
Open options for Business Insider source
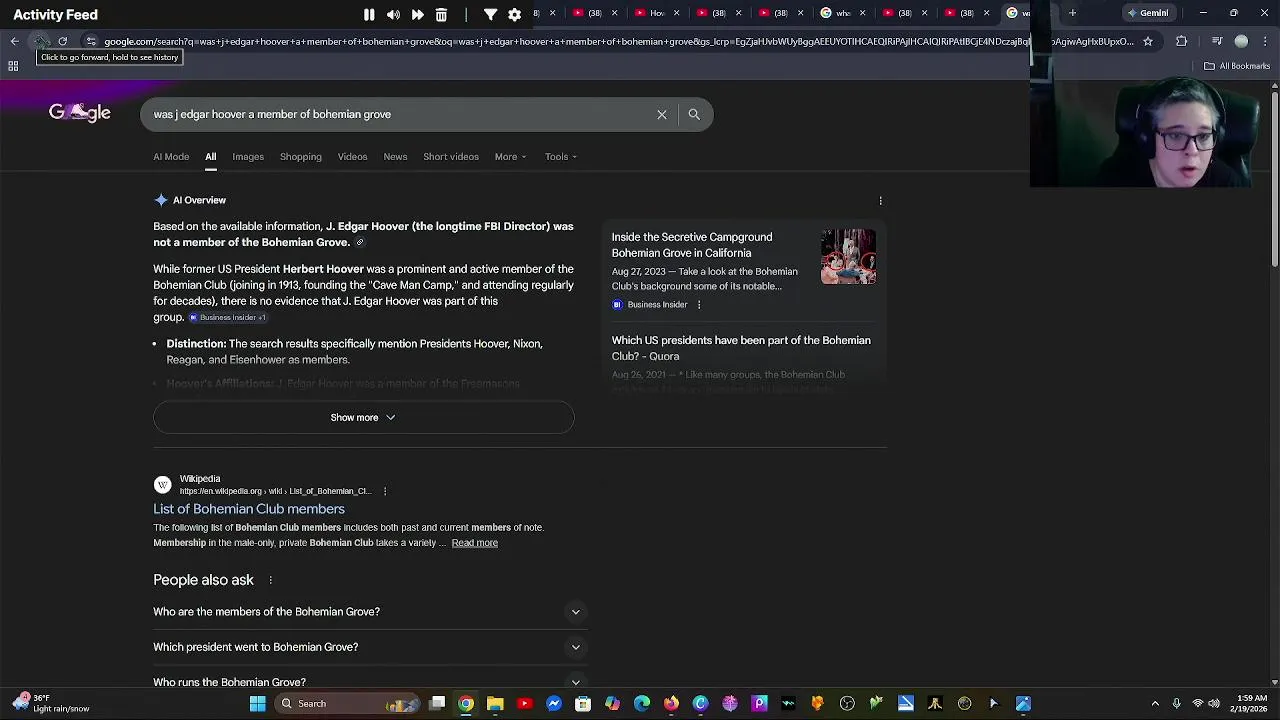699,304
